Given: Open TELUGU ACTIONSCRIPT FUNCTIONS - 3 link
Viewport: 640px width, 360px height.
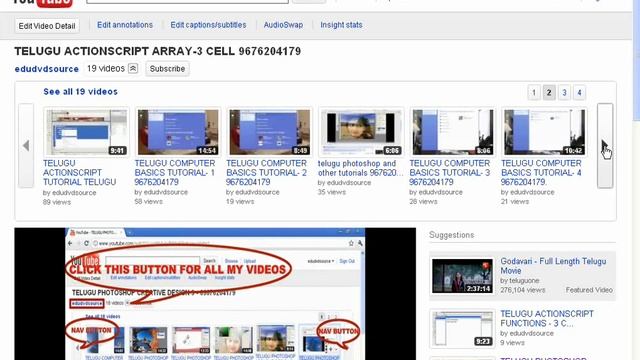Looking at the screenshot, I should [547, 318].
